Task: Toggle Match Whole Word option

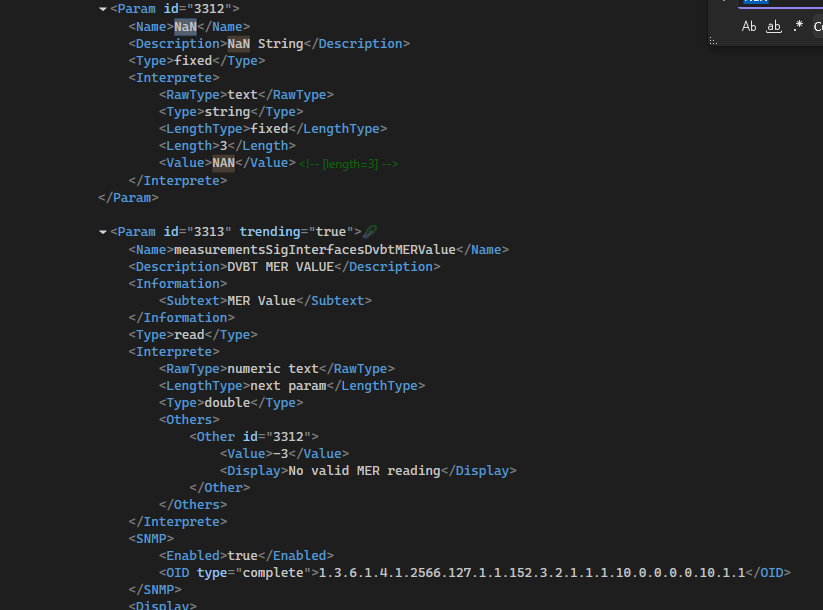Action: [x=773, y=27]
